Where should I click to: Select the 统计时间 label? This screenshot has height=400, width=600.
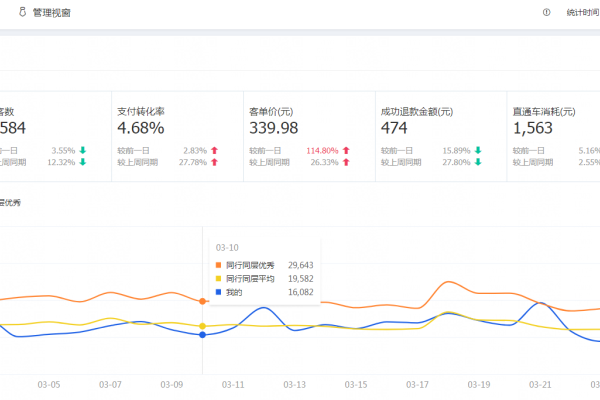point(583,13)
